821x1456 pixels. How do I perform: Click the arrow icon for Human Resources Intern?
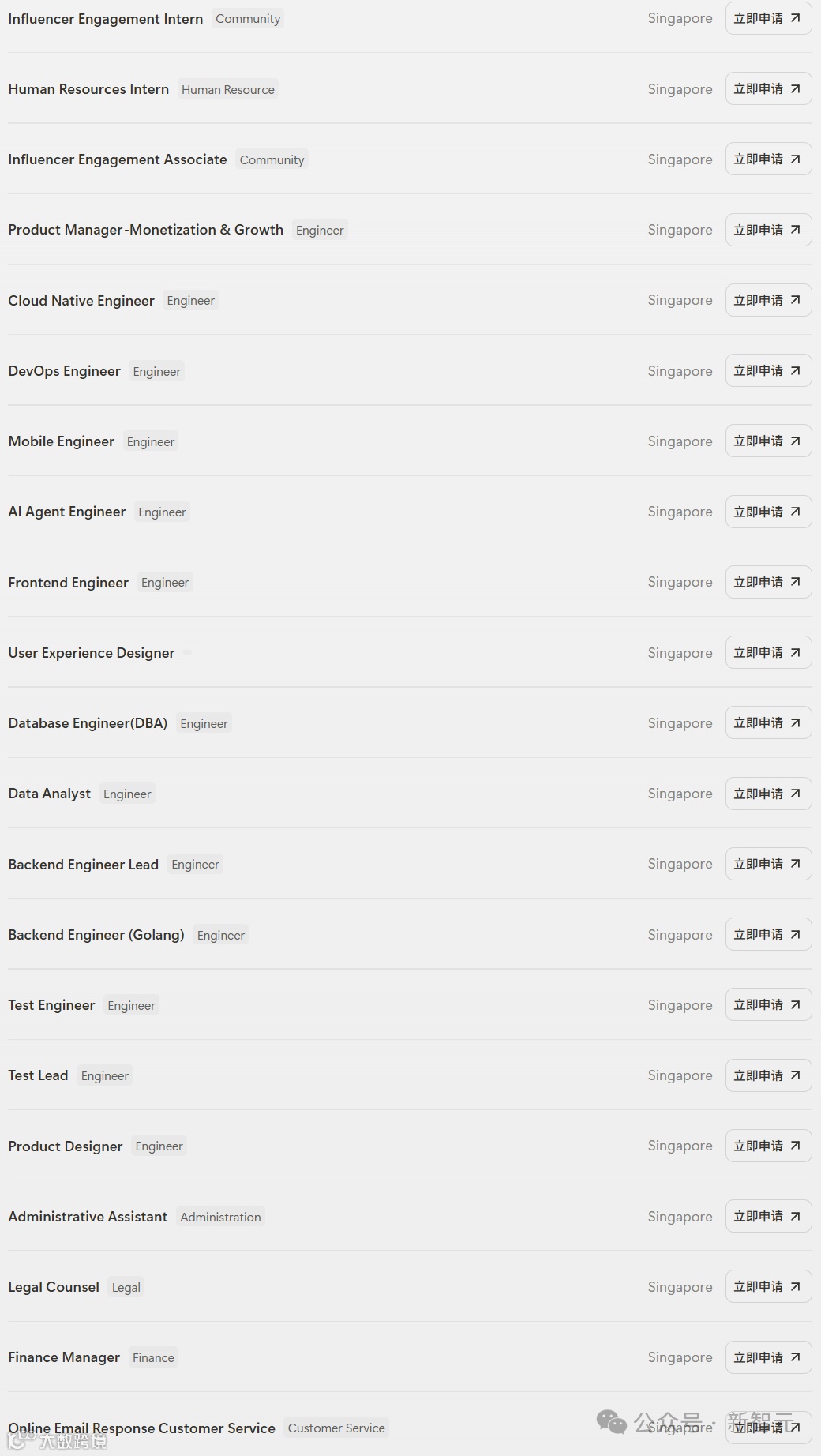(x=795, y=89)
